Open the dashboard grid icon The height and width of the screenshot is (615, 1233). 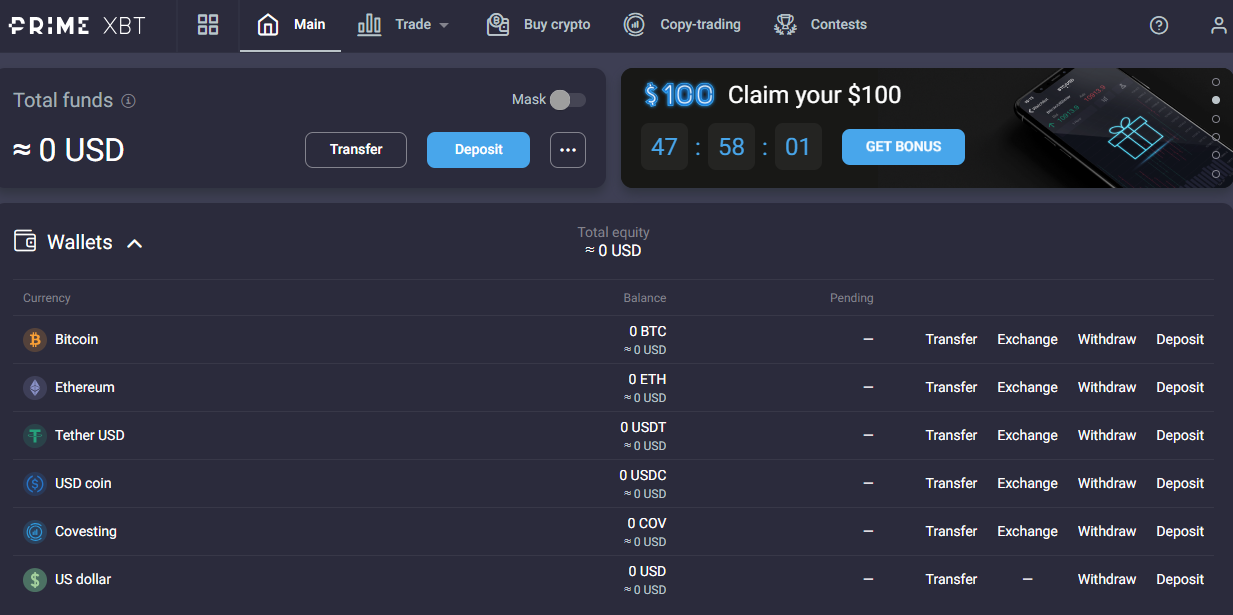click(208, 25)
